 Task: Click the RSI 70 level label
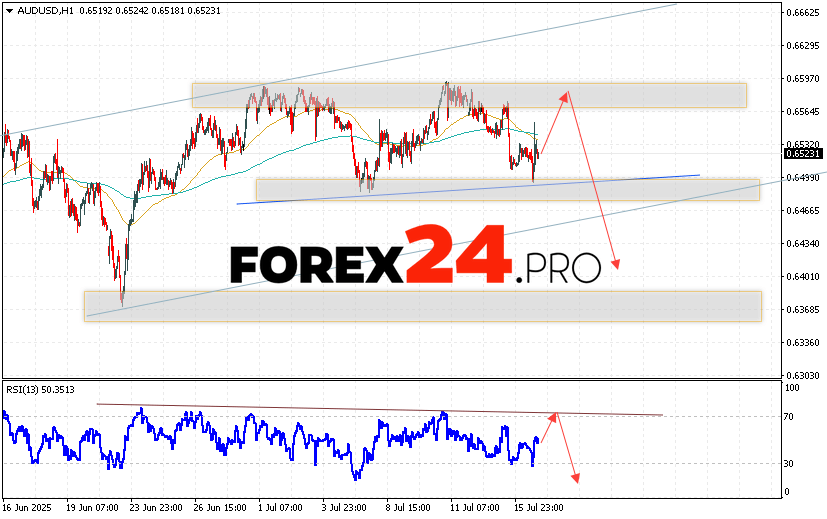tap(791, 415)
